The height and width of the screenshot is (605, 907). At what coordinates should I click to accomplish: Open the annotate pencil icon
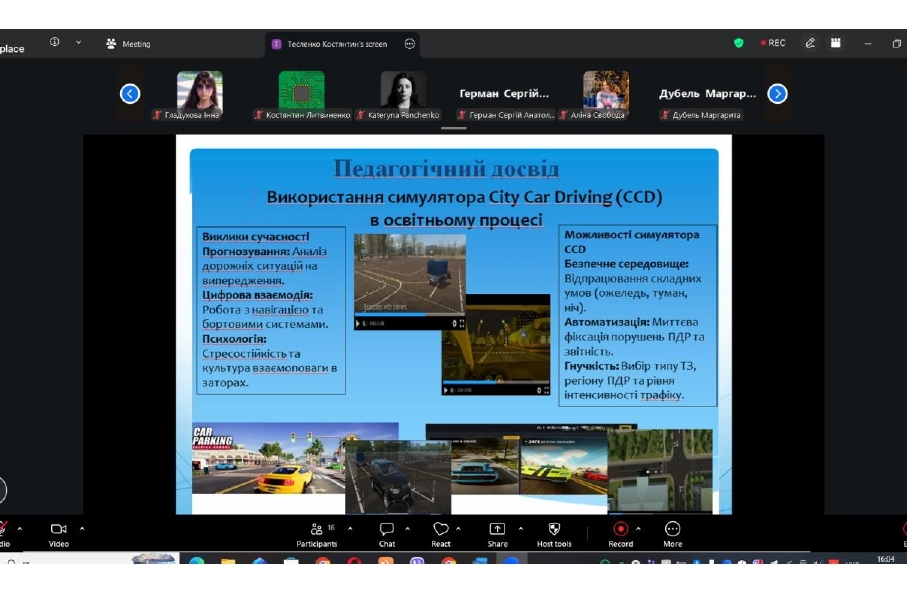(810, 43)
